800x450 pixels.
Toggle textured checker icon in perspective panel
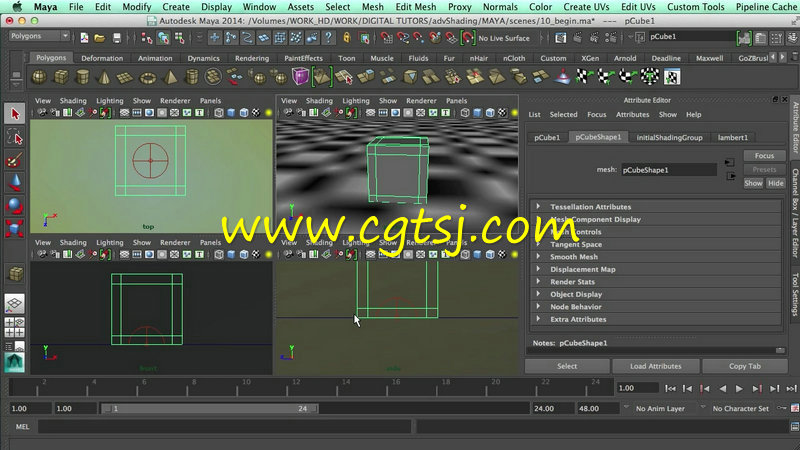tap(502, 113)
